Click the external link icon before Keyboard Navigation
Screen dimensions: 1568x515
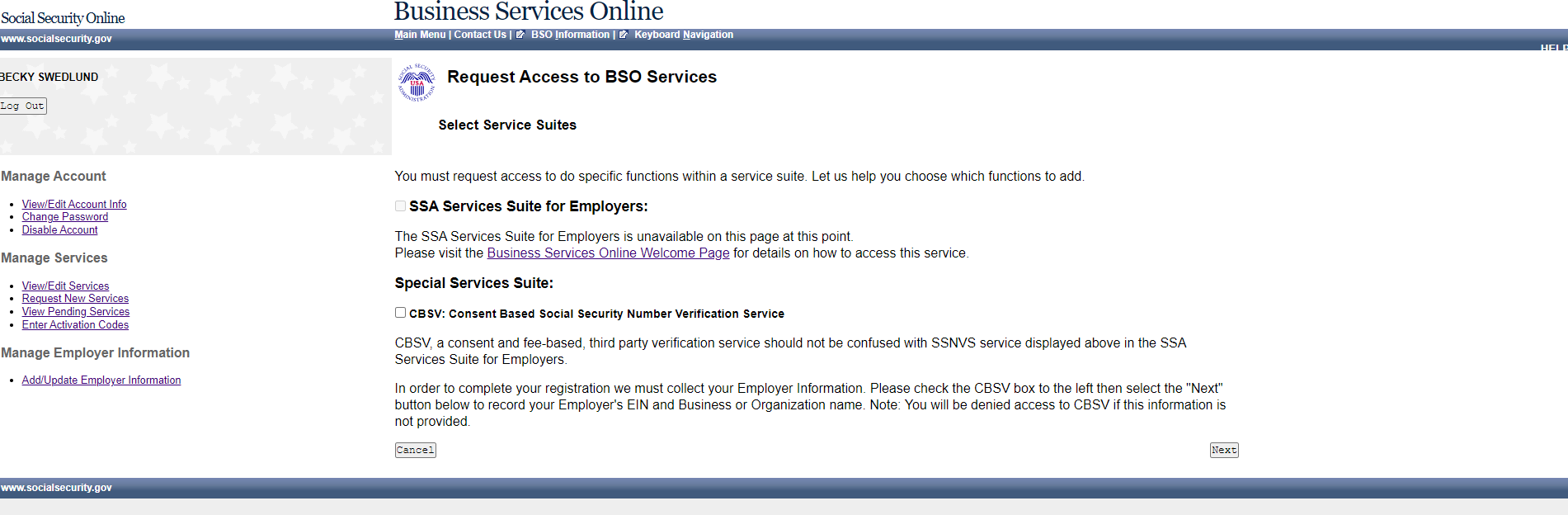point(624,35)
